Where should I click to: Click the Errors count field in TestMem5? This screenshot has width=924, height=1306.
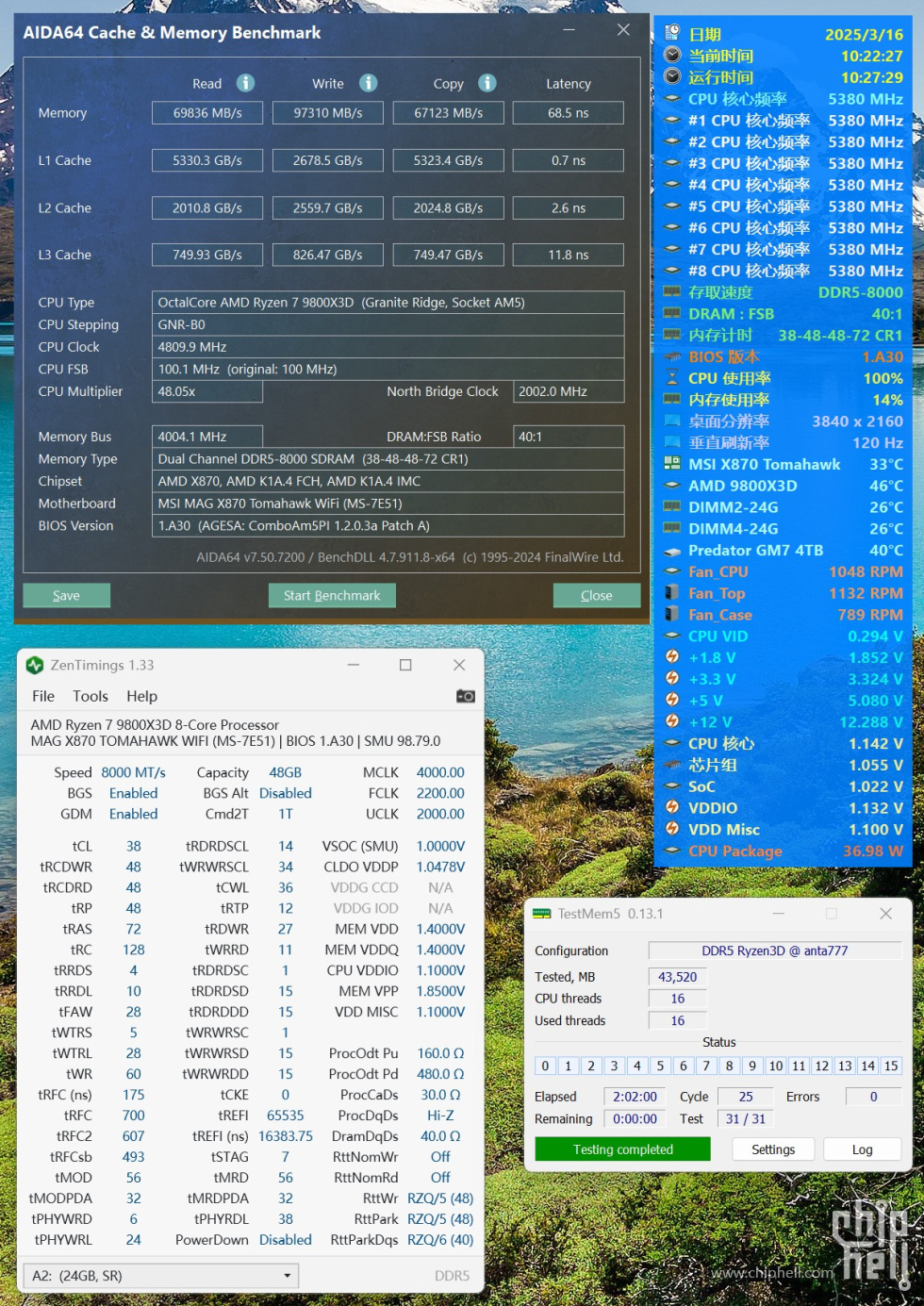[873, 1097]
